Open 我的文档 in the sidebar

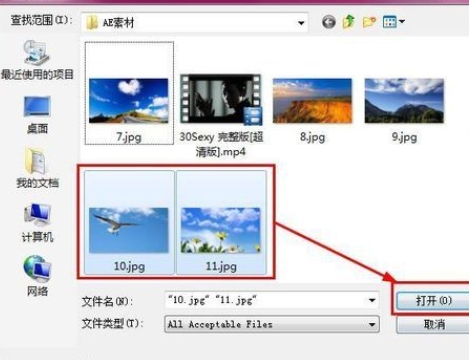(x=37, y=168)
